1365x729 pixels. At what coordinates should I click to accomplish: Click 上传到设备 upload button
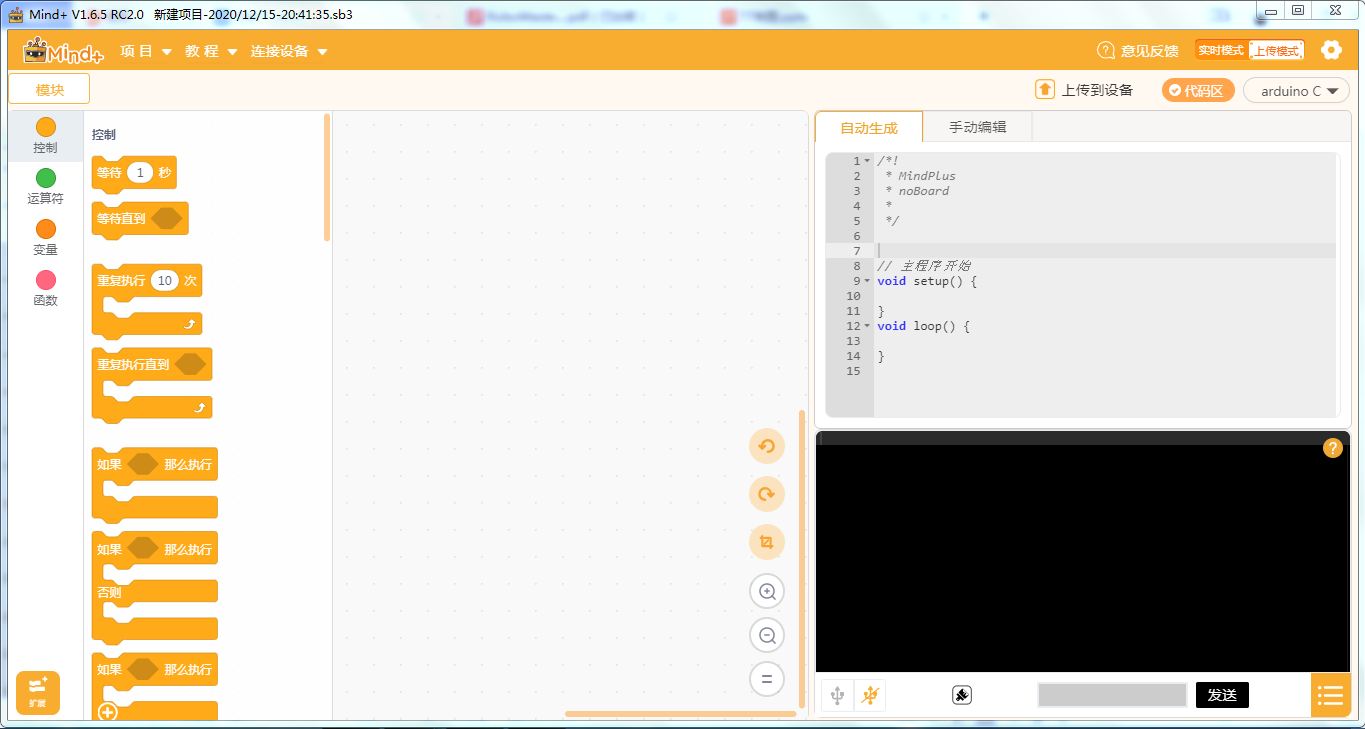tap(1084, 90)
